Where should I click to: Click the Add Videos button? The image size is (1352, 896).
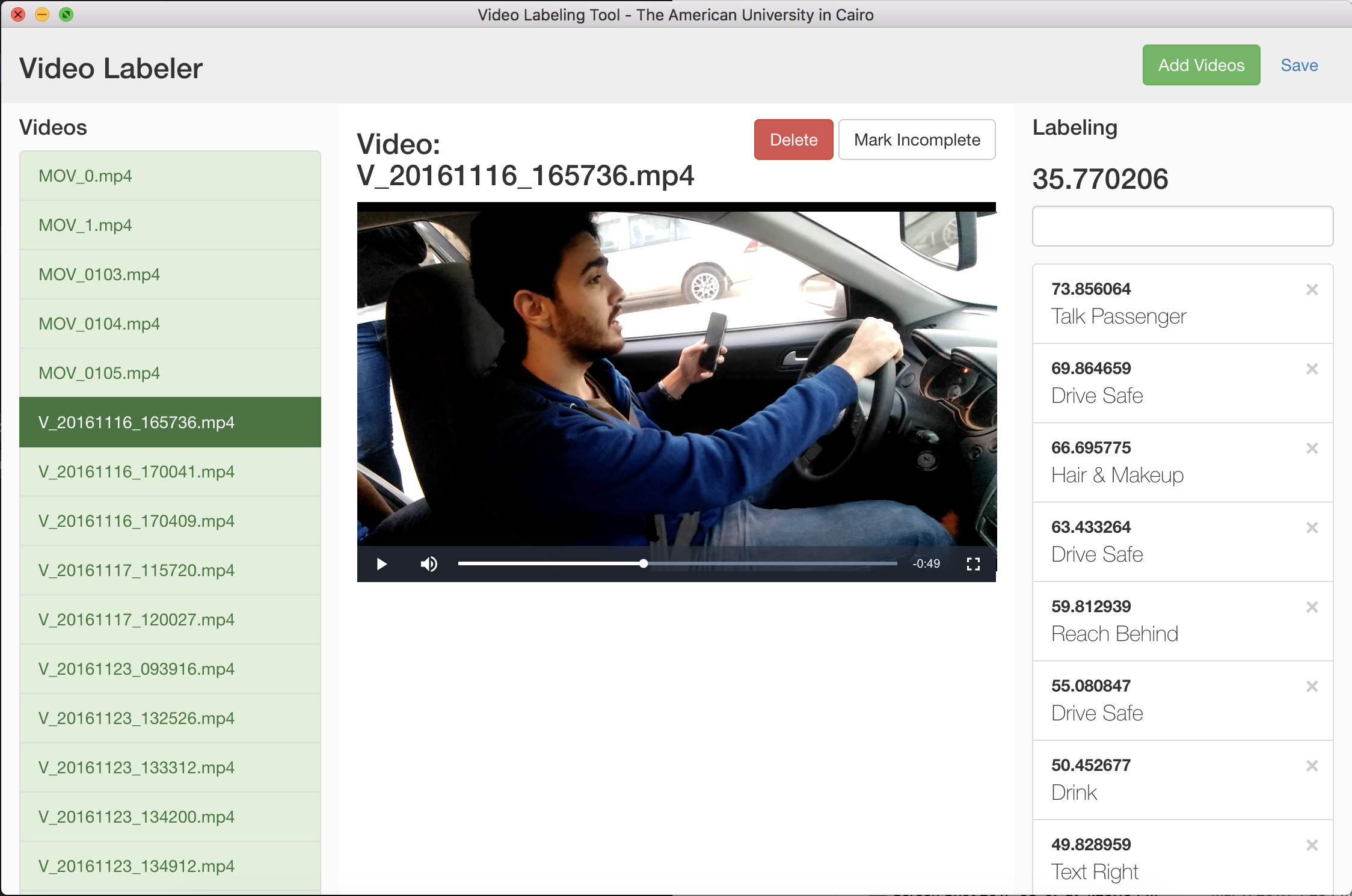(x=1200, y=65)
